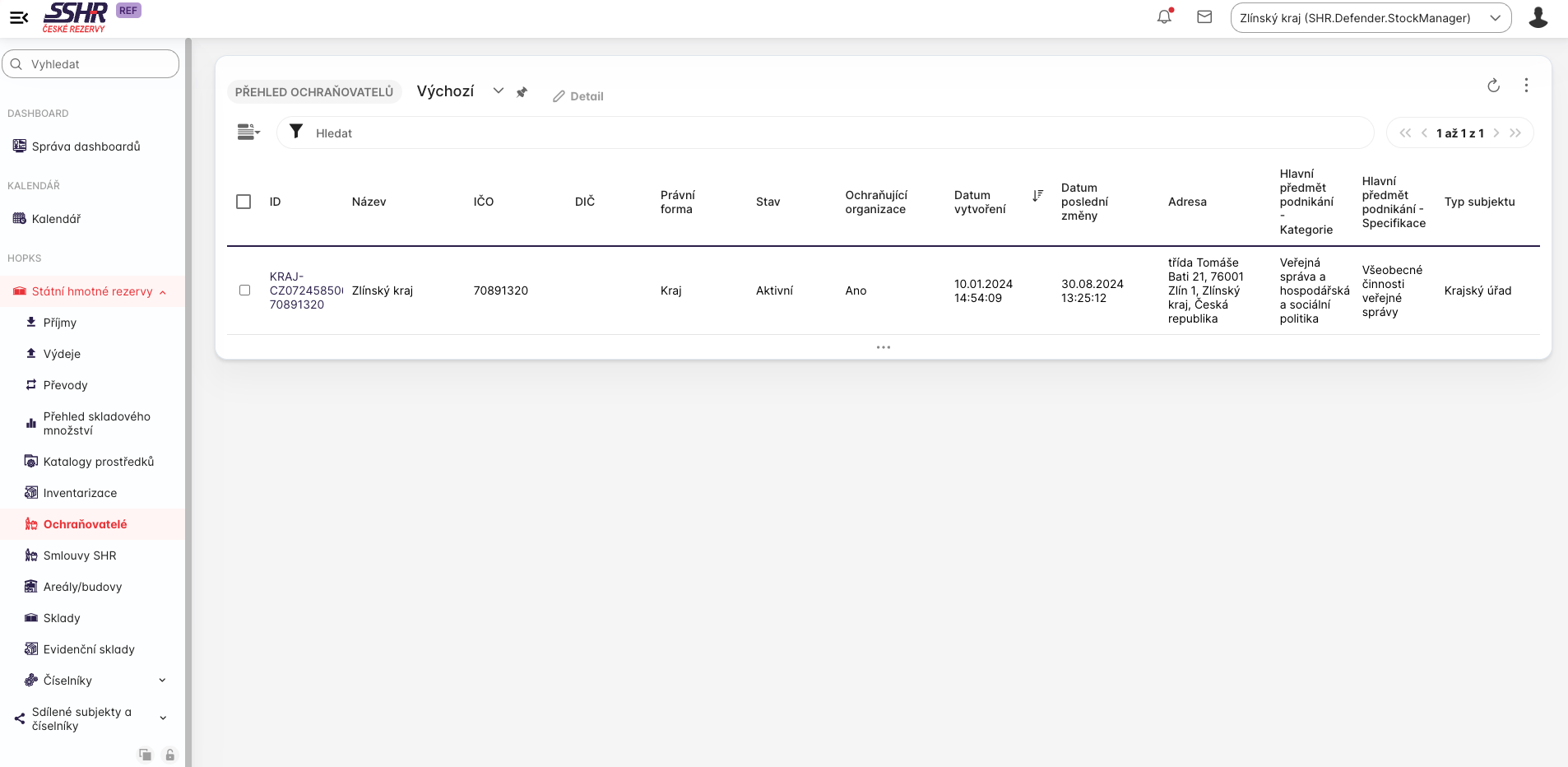Image resolution: width=1568 pixels, height=767 pixels.
Task: Expand the Výchozí view dropdown
Action: click(x=498, y=91)
